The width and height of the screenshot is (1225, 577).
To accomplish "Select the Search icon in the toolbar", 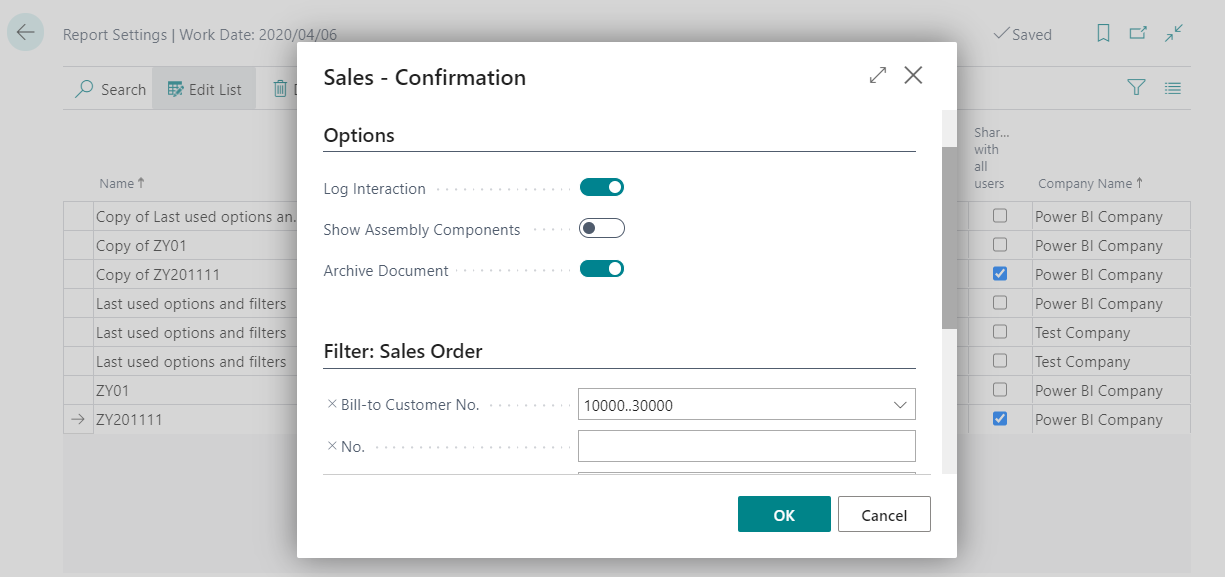I will pyautogui.click(x=108, y=88).
